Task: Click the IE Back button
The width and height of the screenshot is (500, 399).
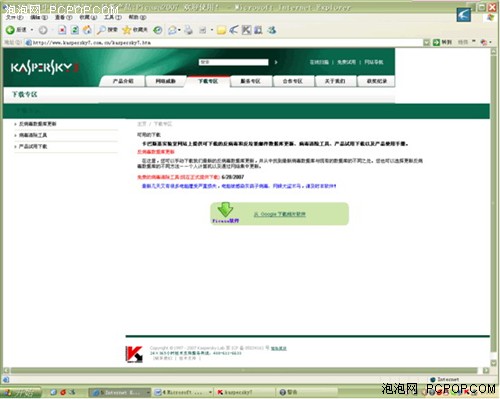Action: click(x=16, y=30)
